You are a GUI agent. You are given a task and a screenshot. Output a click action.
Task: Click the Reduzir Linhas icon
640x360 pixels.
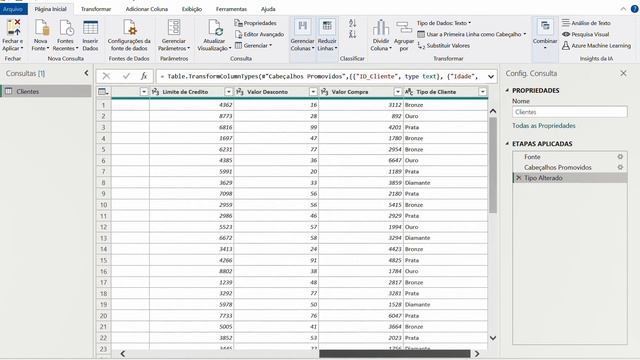coord(327,27)
